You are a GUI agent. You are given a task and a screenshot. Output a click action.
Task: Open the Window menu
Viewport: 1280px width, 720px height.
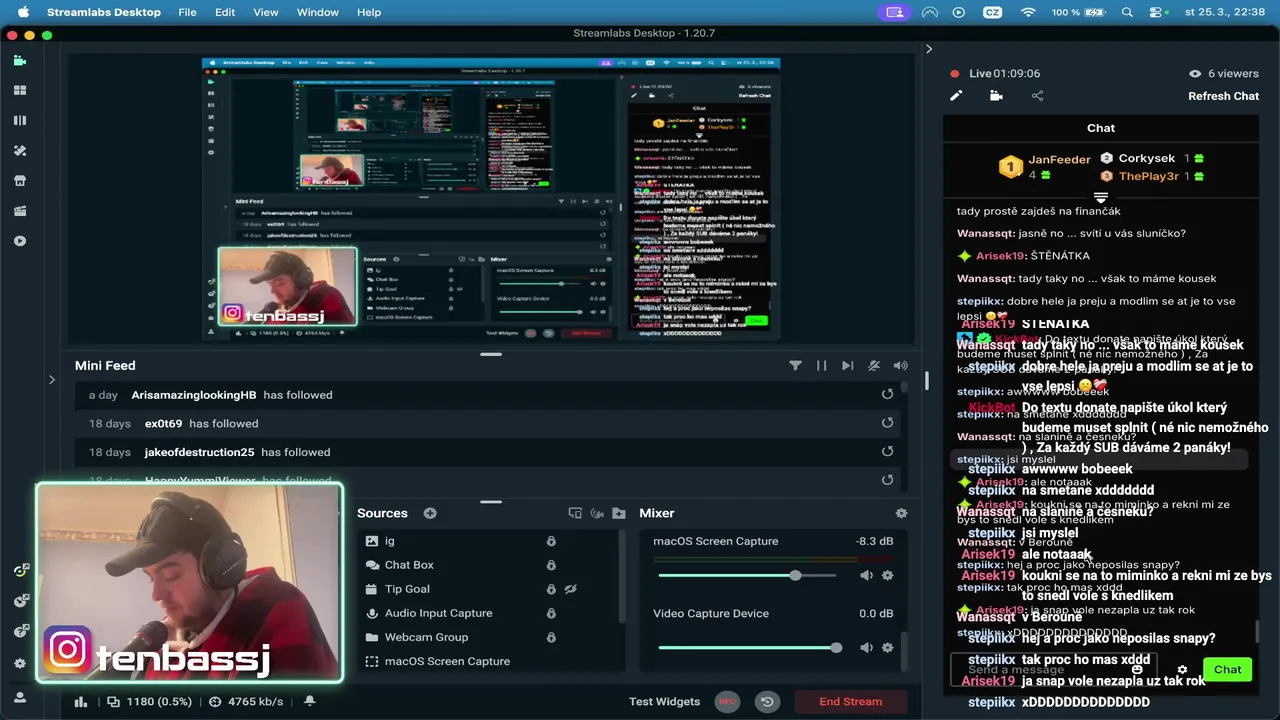tap(318, 12)
